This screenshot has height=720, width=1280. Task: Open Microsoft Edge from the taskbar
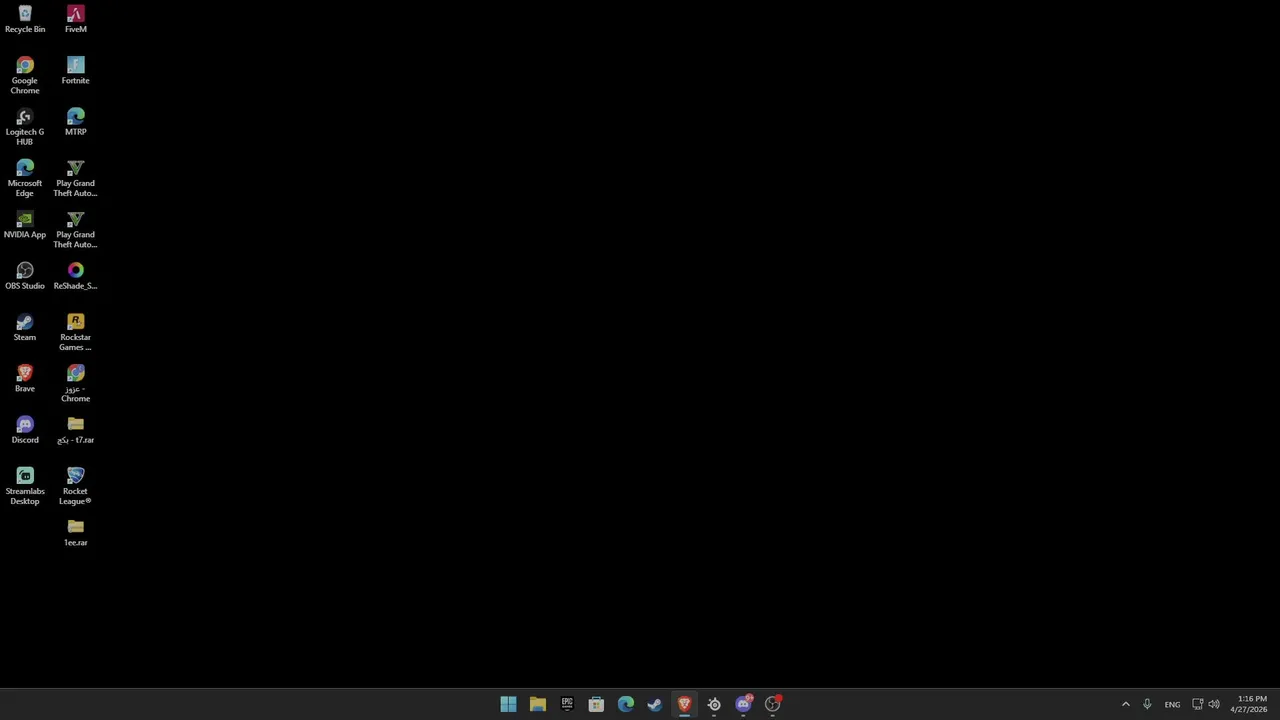(x=626, y=704)
